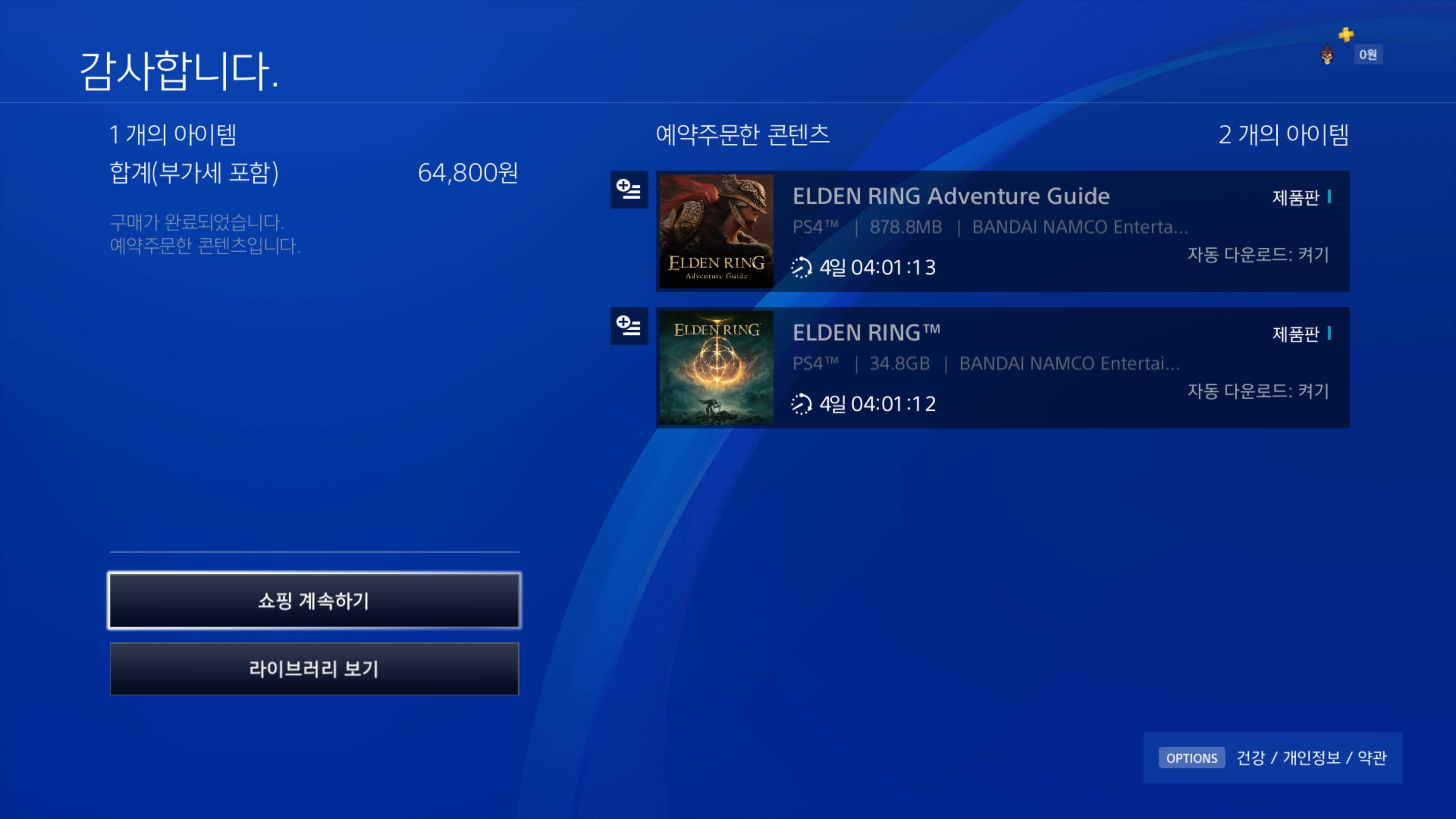View 건강 / 개인정보 / 약관 info
1456x819 pixels.
point(1311,758)
